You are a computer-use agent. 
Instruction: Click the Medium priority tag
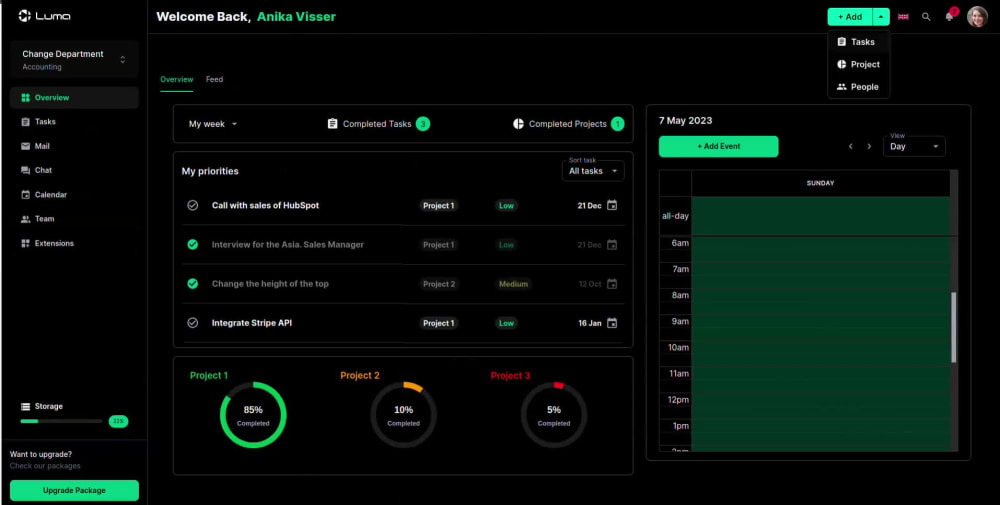513,284
